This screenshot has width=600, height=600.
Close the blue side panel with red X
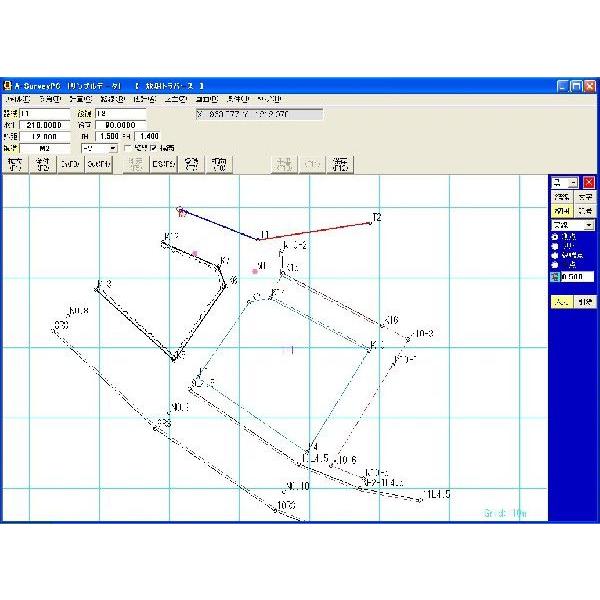point(589,183)
